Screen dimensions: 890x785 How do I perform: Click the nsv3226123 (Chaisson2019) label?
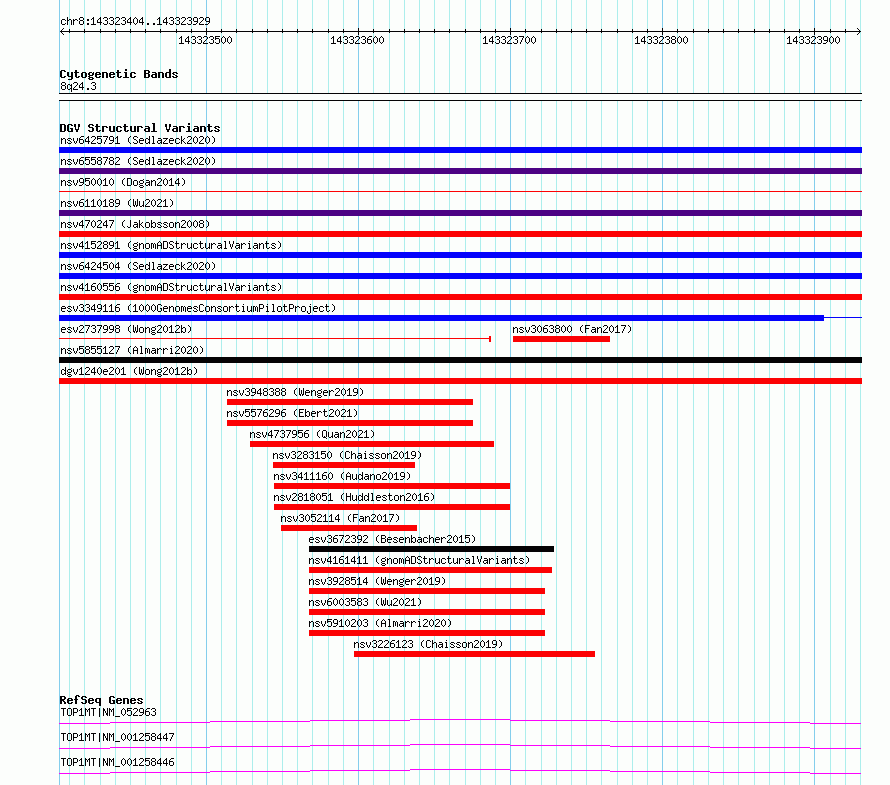coord(429,644)
